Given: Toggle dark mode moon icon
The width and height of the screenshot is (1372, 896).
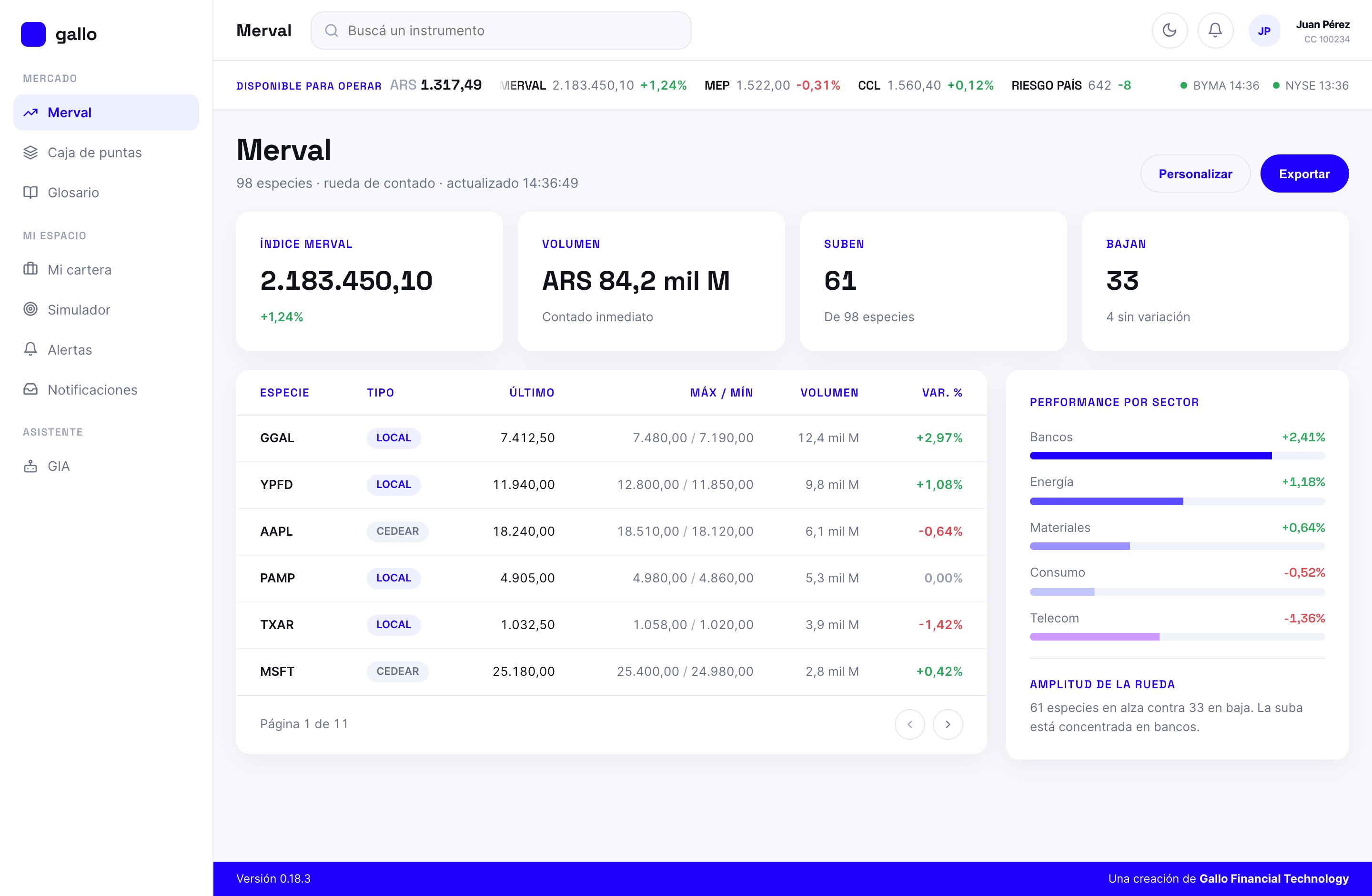Looking at the screenshot, I should click(x=1169, y=31).
